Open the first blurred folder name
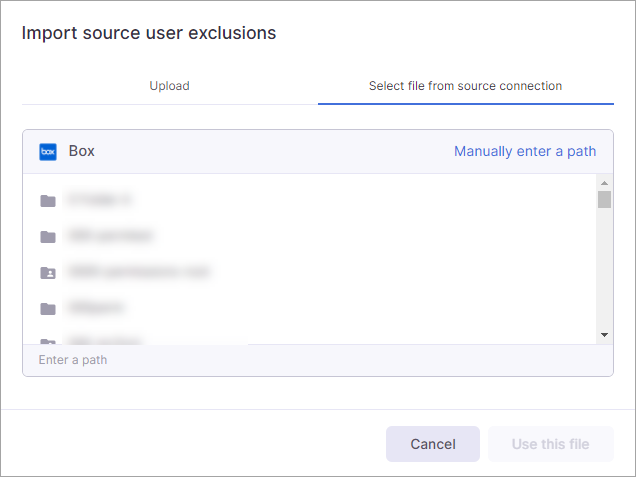The image size is (636, 477). point(100,200)
